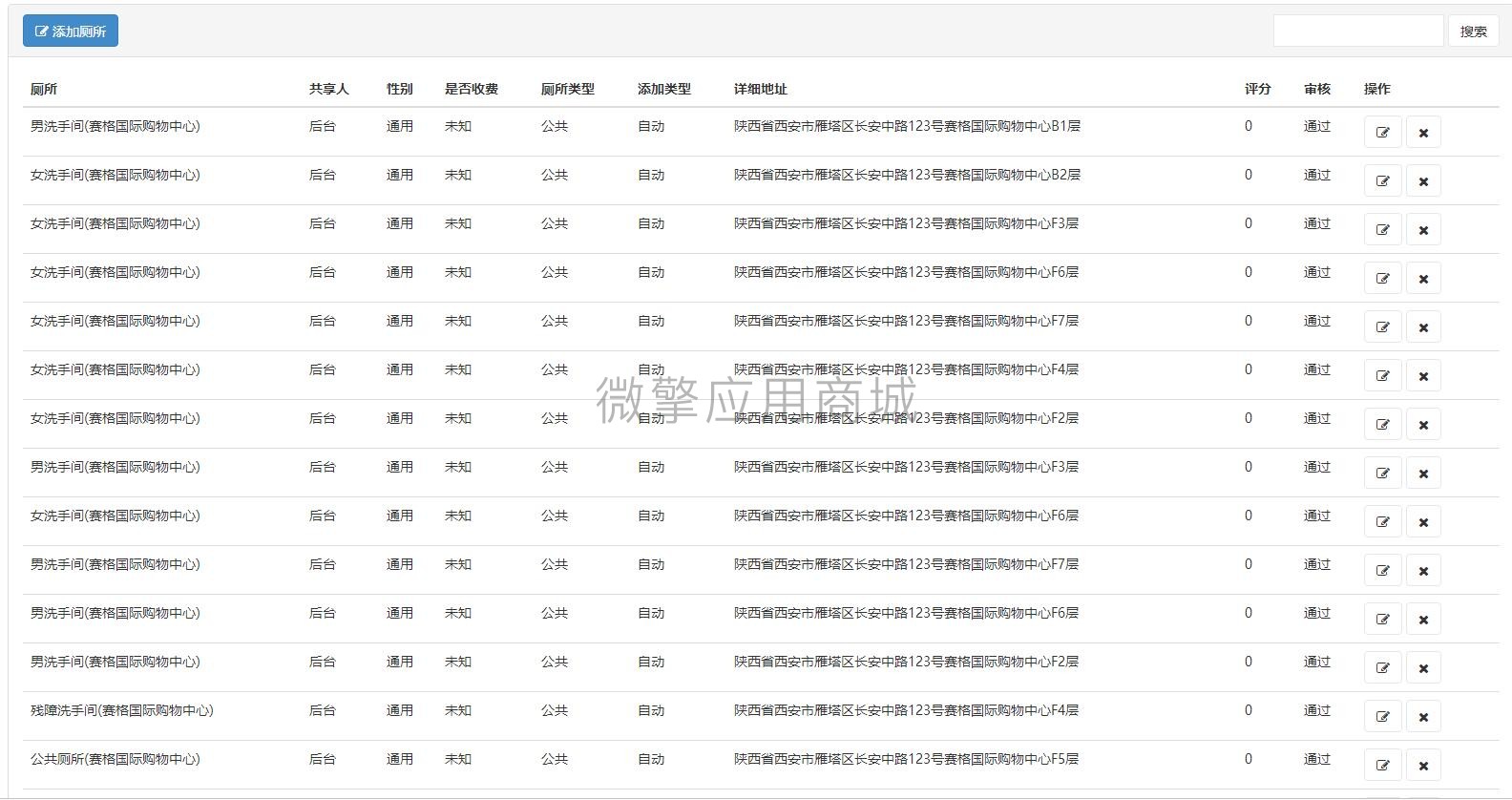Delete the 男洗手间 row with F6层 address
Viewport: 1512px width, 800px height.
pos(1423,620)
